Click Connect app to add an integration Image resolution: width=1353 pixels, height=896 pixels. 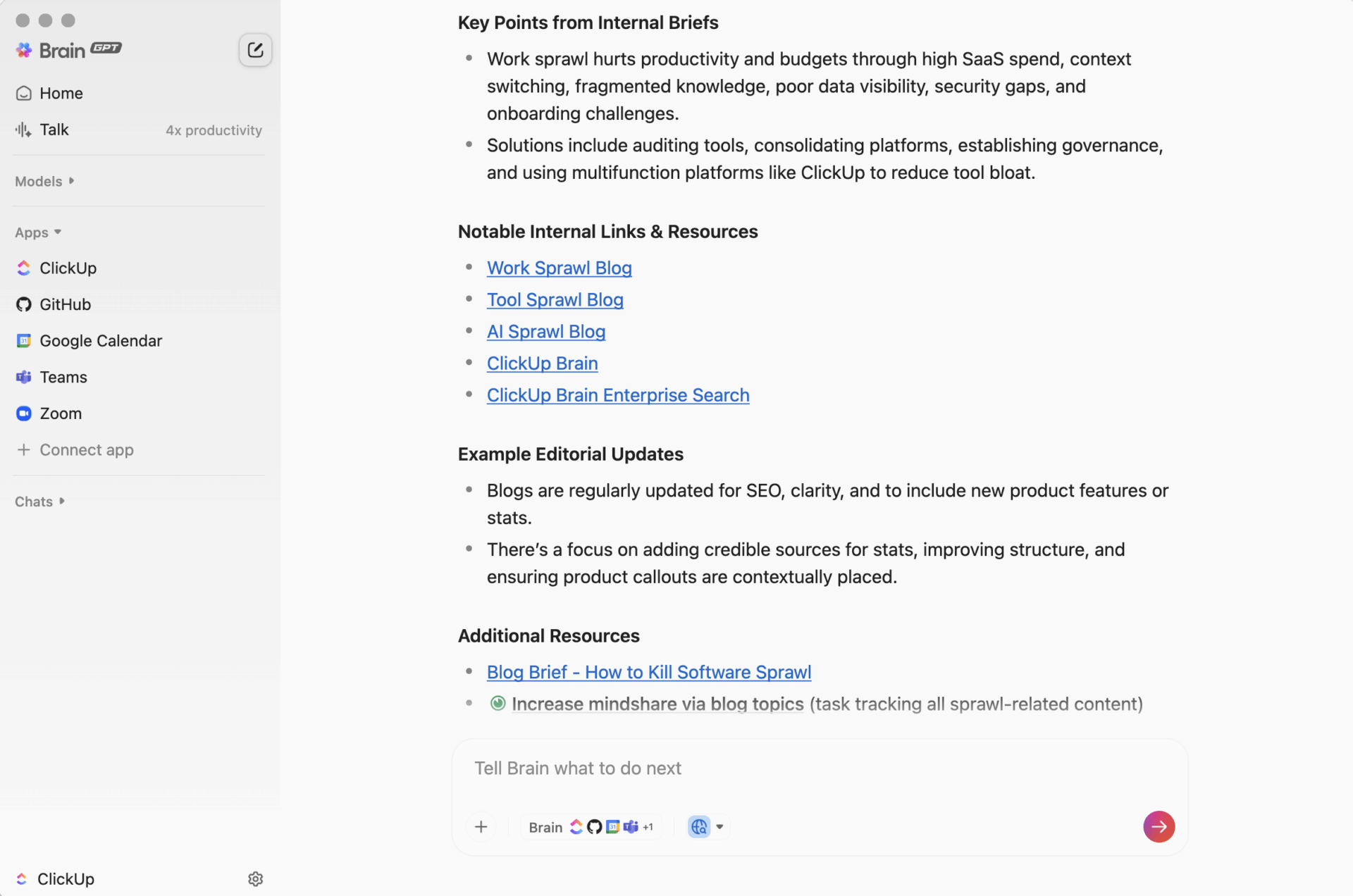[x=86, y=449]
